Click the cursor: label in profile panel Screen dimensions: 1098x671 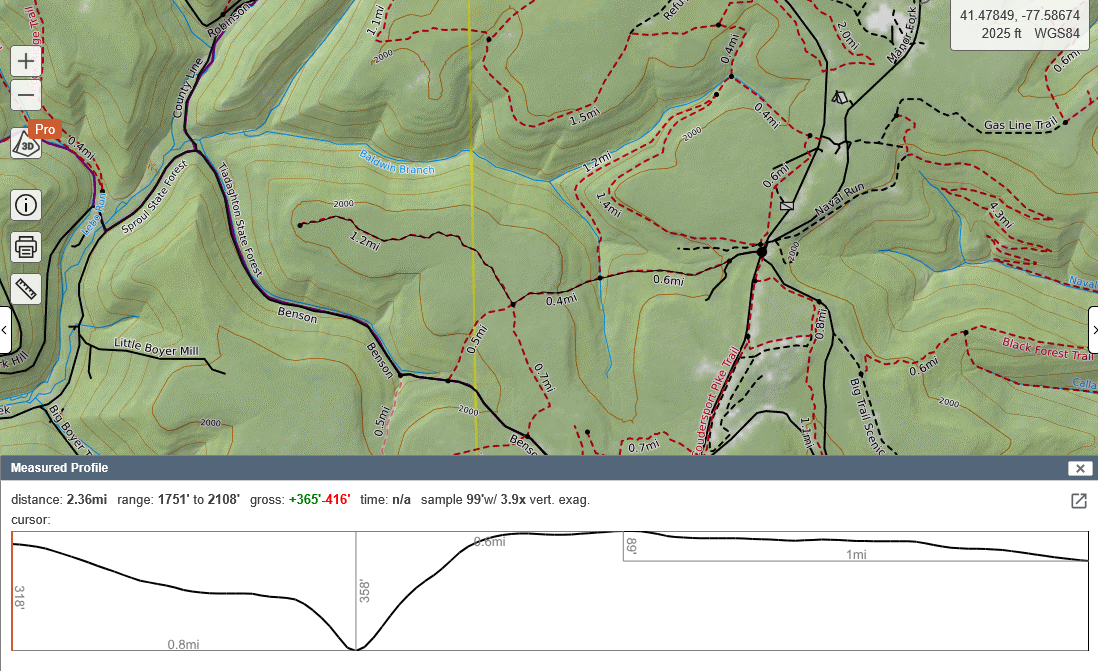pos(31,520)
